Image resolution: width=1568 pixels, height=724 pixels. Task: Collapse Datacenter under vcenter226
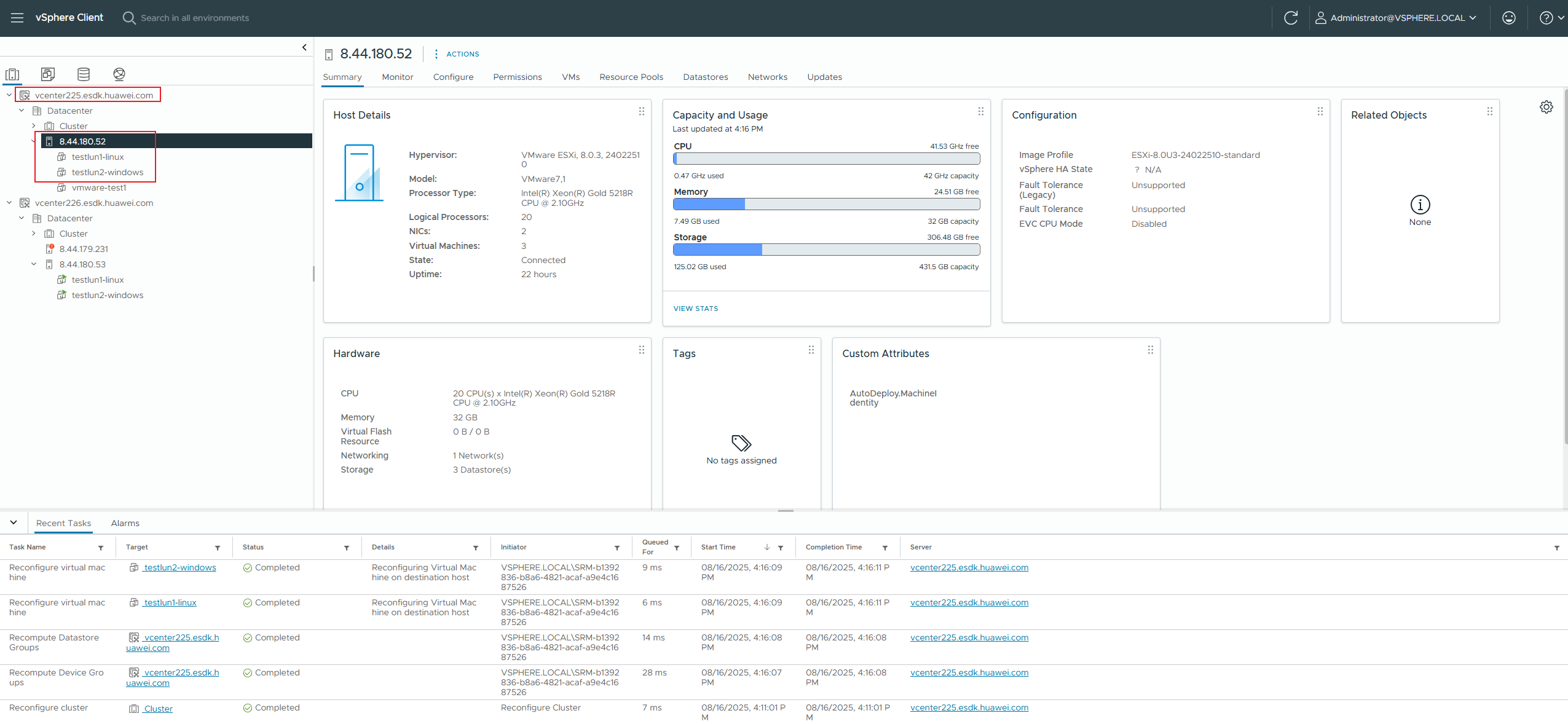pos(22,218)
